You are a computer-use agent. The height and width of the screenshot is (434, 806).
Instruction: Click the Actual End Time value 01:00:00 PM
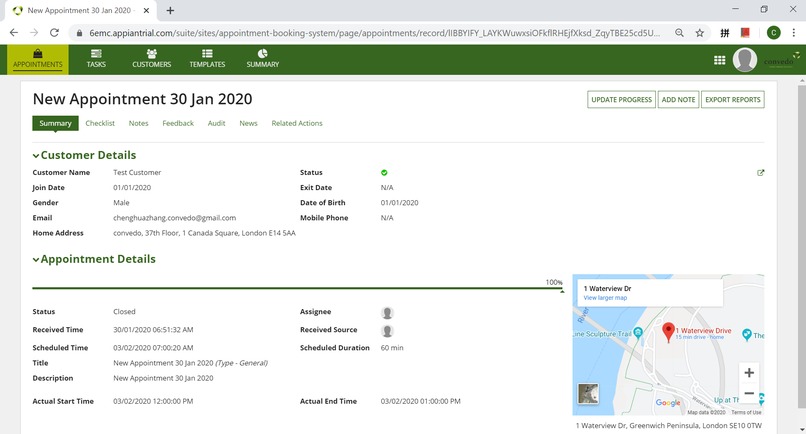(420, 402)
